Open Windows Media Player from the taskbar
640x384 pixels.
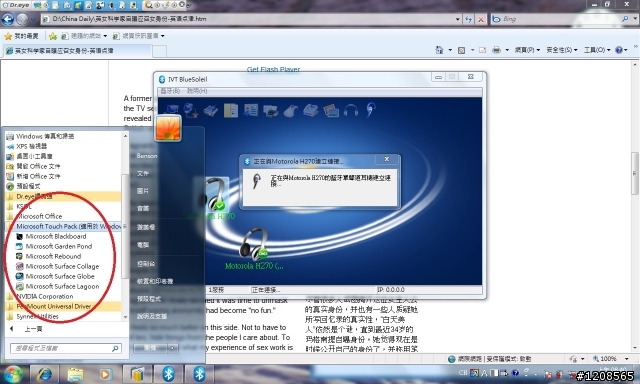pos(106,374)
